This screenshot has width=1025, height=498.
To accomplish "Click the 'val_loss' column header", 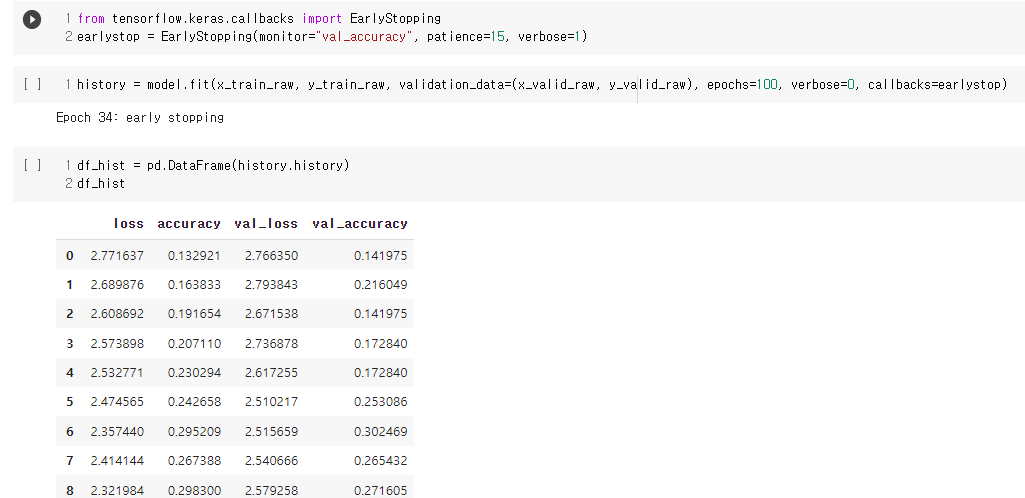I will [266, 224].
